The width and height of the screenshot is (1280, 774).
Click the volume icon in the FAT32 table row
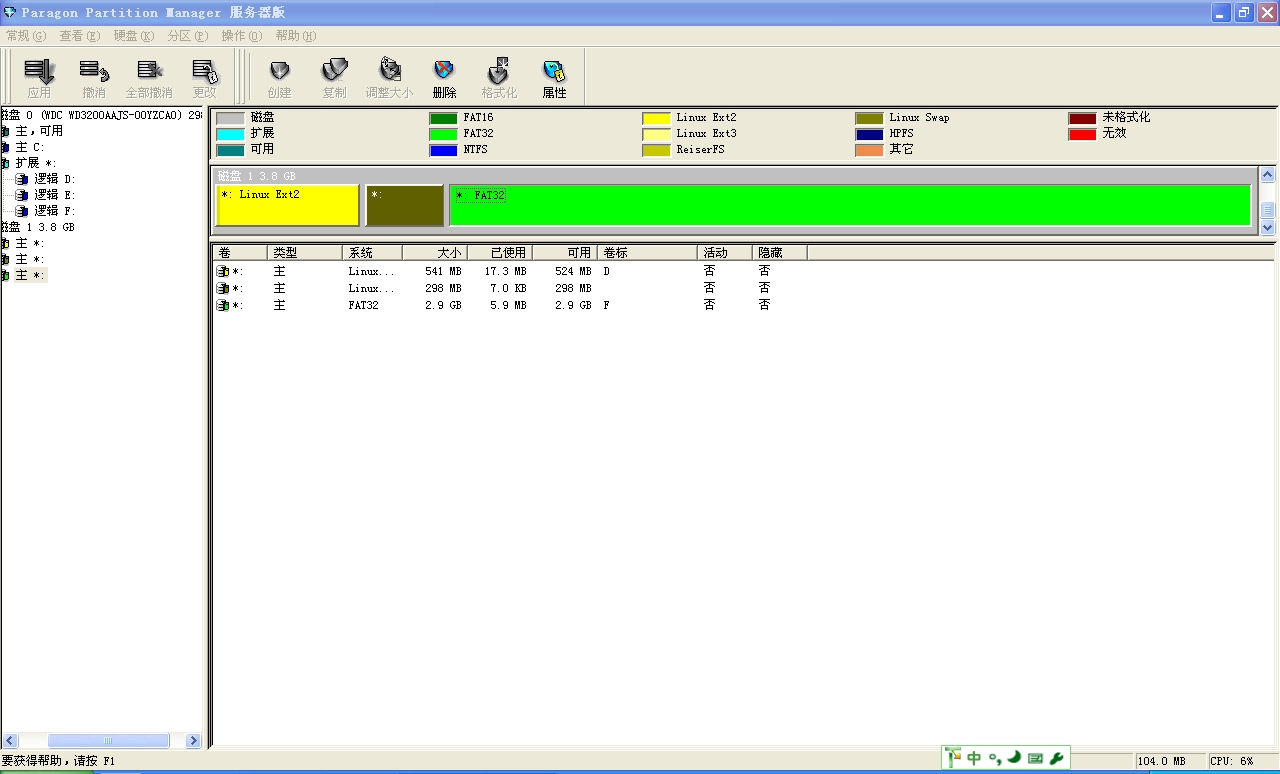click(223, 305)
